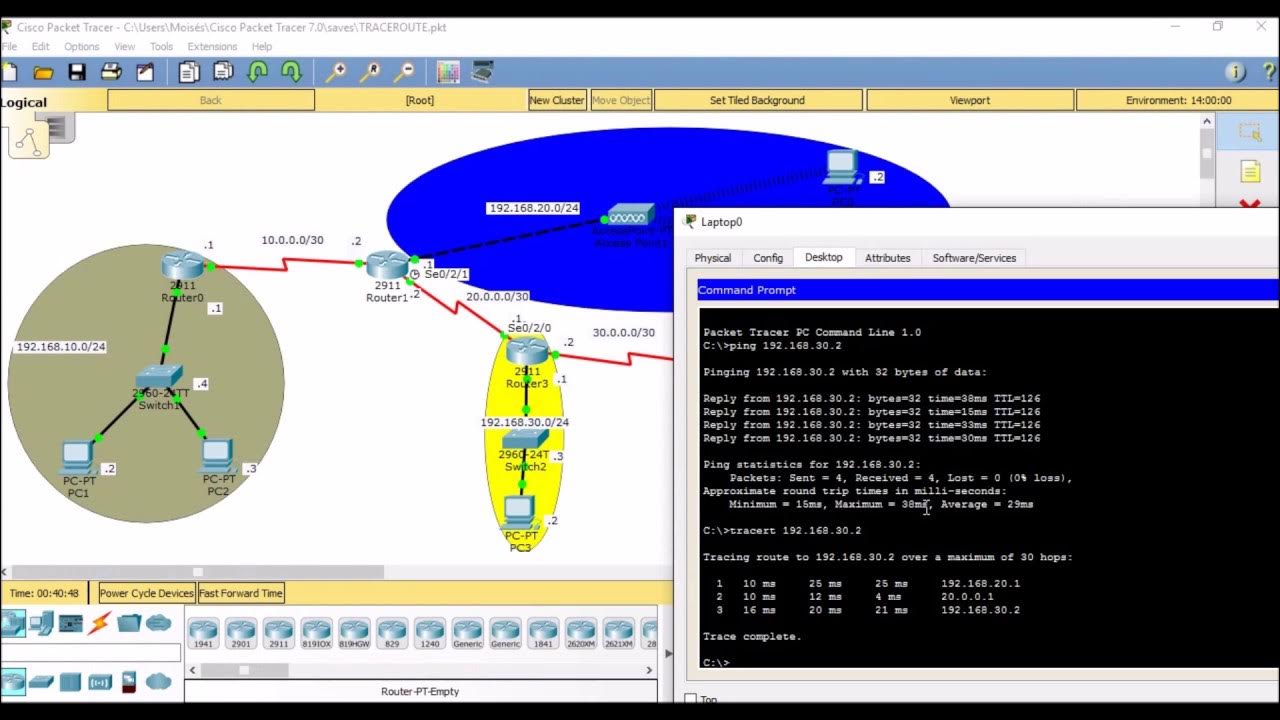
Task: Reset the workspace zoom level
Action: point(369,72)
